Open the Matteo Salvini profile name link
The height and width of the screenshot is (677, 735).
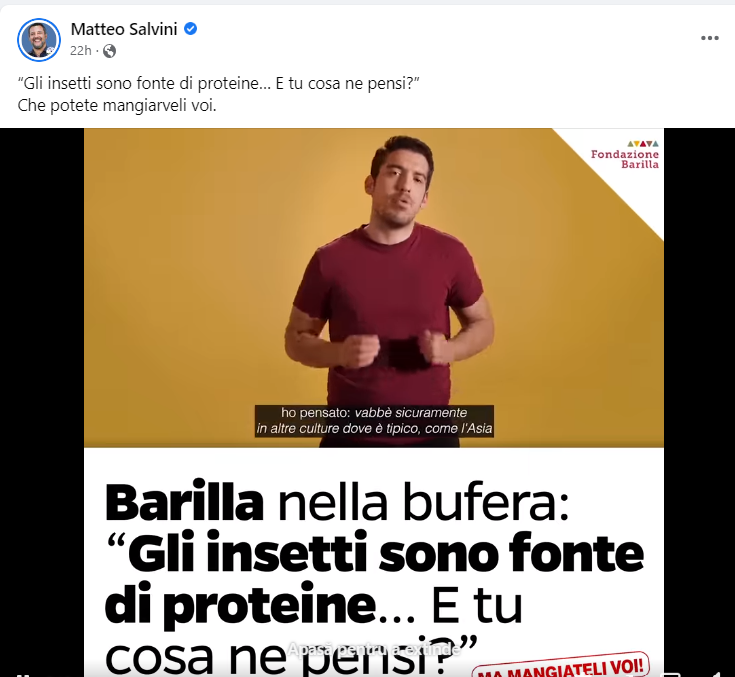124,29
